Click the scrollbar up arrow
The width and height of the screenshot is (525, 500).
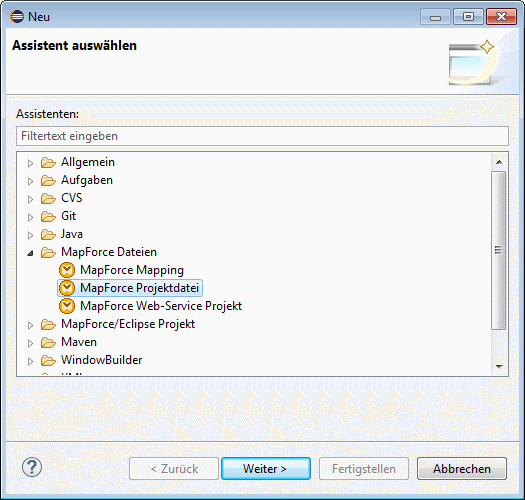tap(499, 162)
